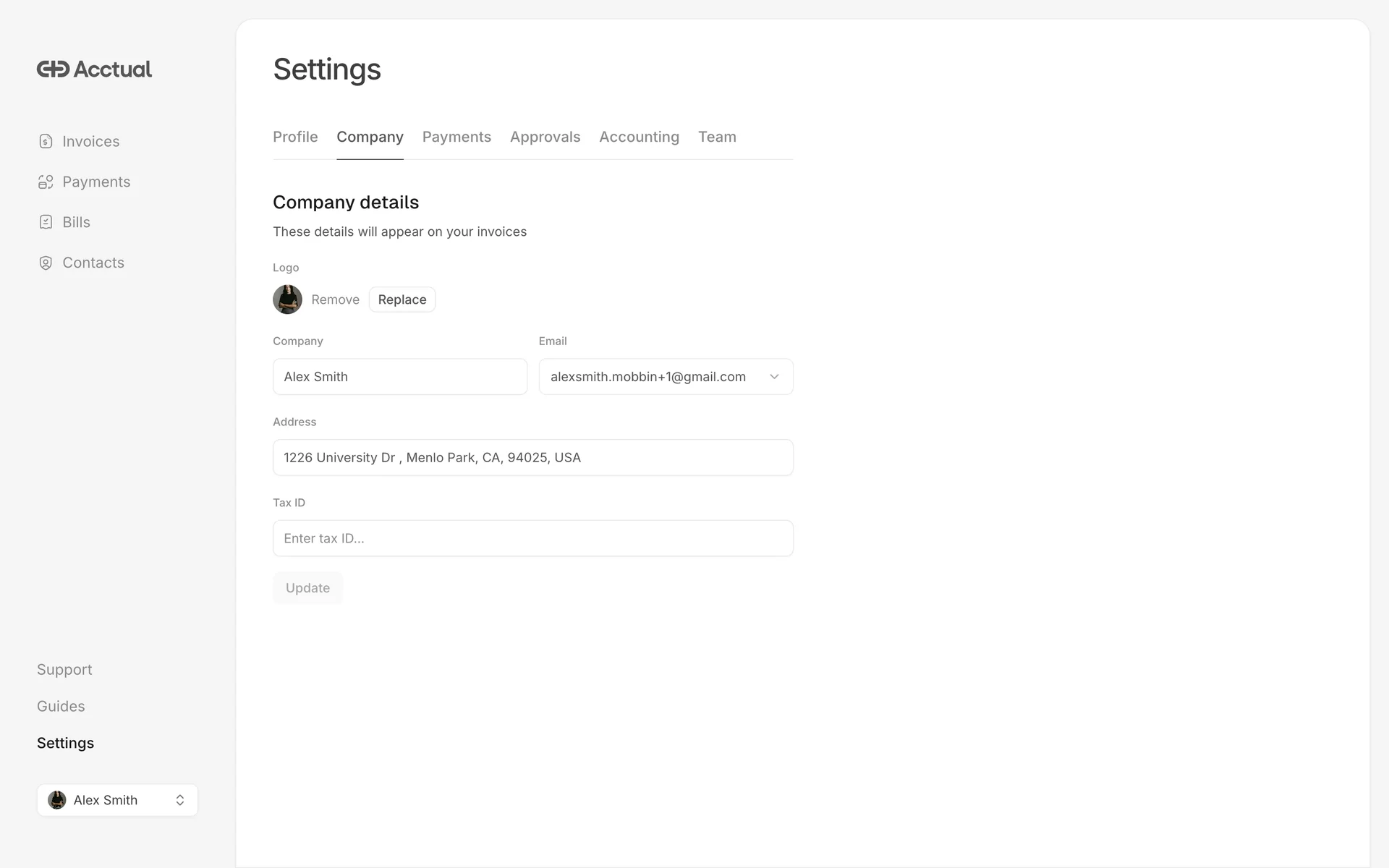
Task: Click the small avatar in account switcher
Action: (57, 800)
